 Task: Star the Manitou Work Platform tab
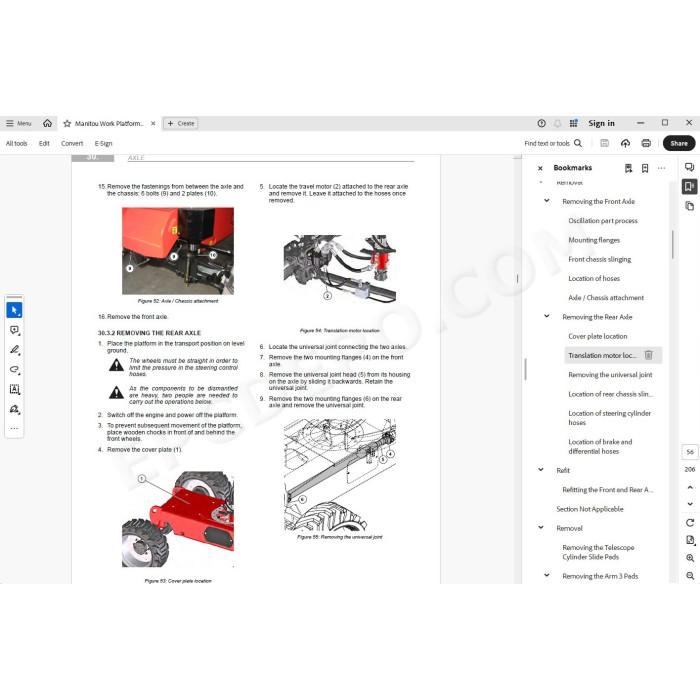67,124
